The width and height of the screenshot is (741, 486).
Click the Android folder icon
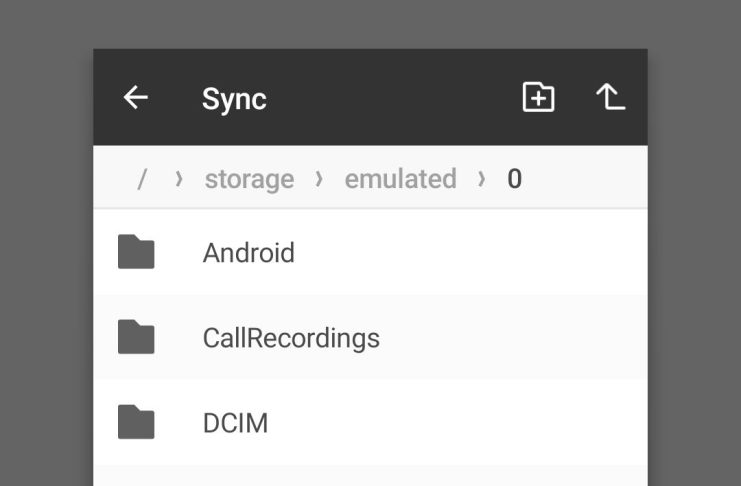[136, 252]
